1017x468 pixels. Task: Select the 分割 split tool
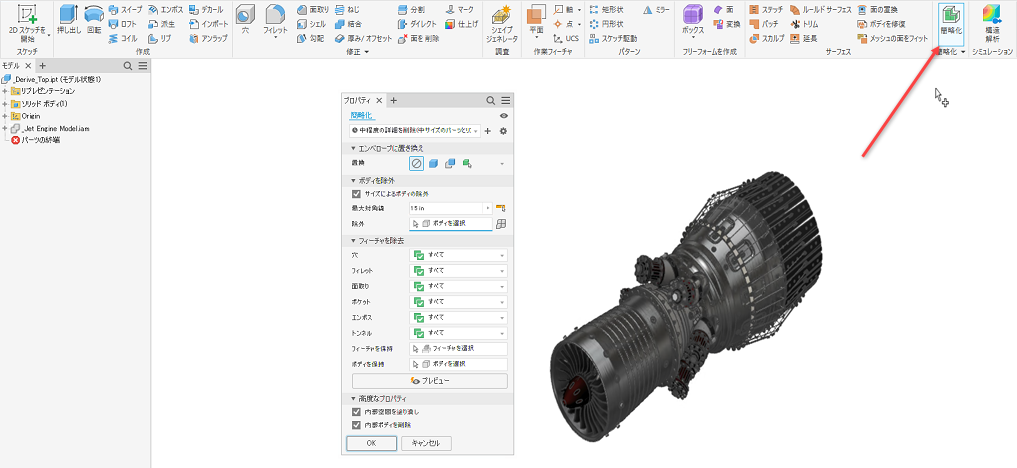click(413, 10)
